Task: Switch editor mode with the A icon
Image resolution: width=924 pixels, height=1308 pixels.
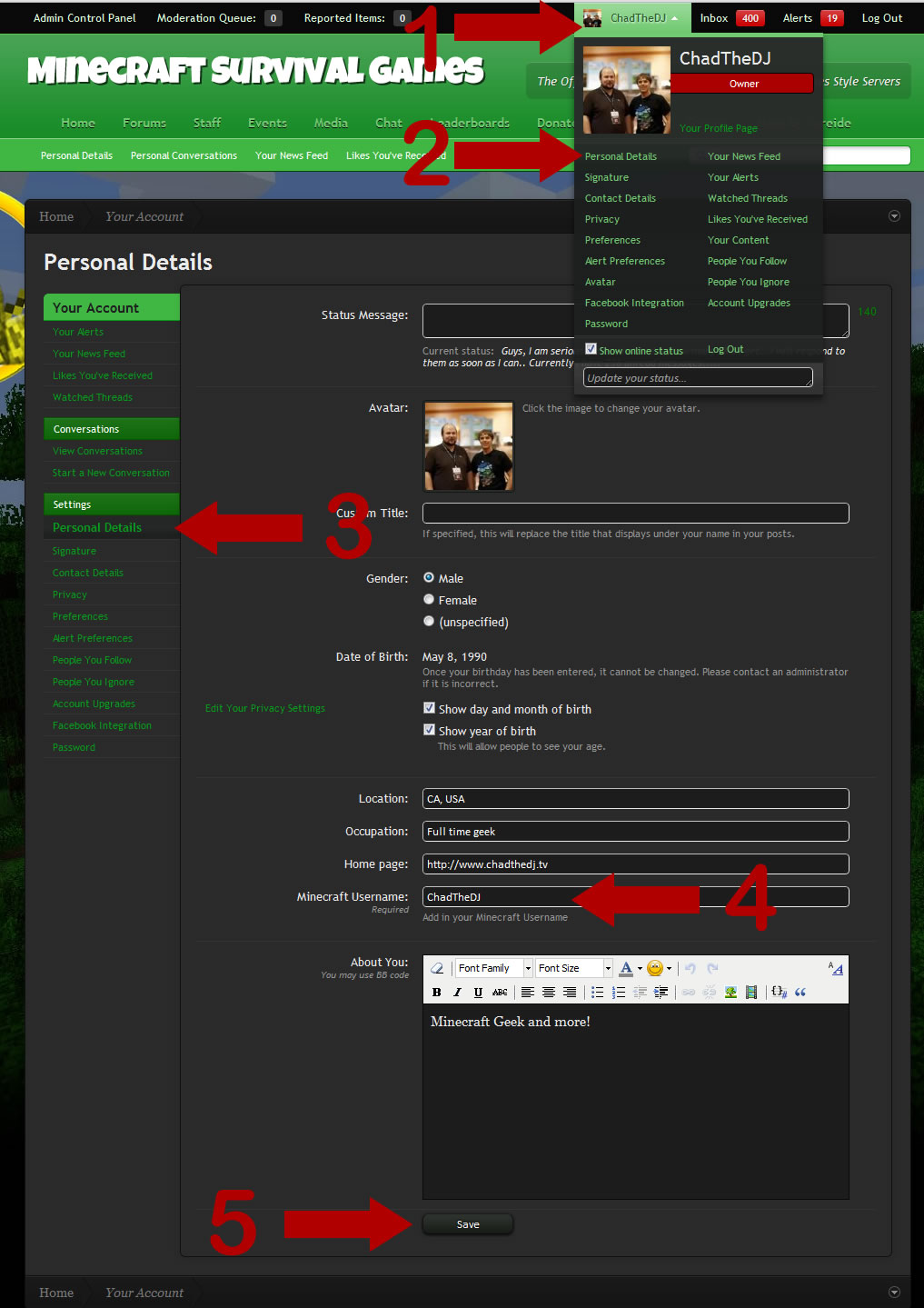Action: (836, 968)
